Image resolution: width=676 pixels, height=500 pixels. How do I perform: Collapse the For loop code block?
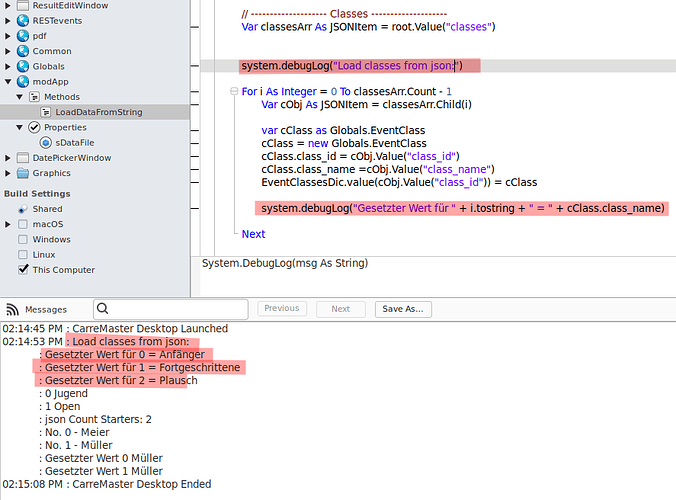click(233, 91)
